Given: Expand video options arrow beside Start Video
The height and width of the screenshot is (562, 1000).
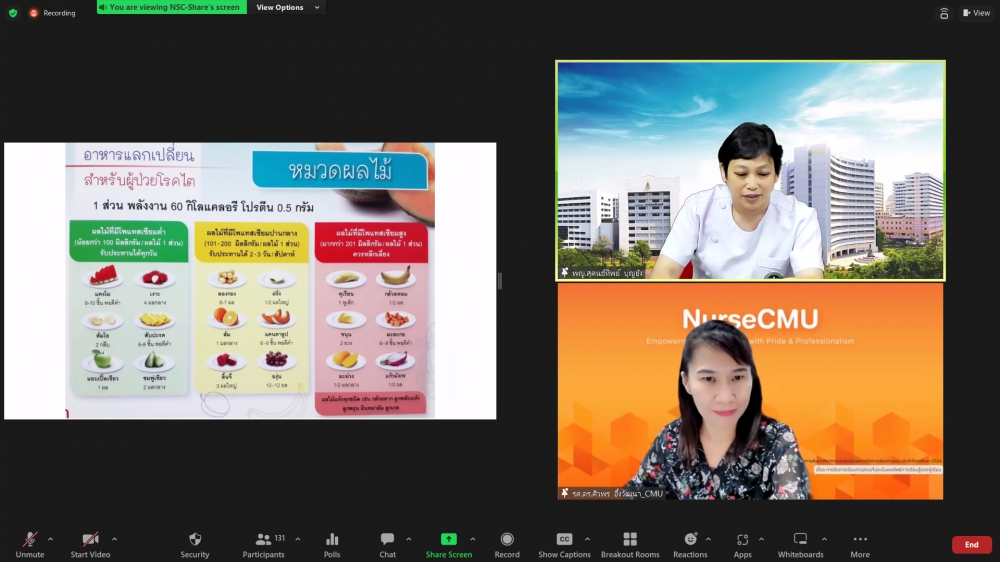Looking at the screenshot, I should pos(114,539).
